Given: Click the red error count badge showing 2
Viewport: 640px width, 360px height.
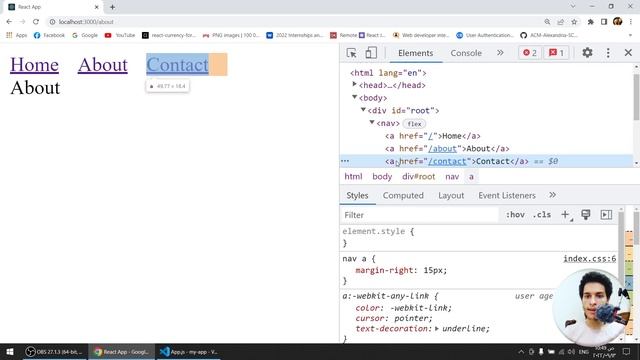Looking at the screenshot, I should 529,53.
